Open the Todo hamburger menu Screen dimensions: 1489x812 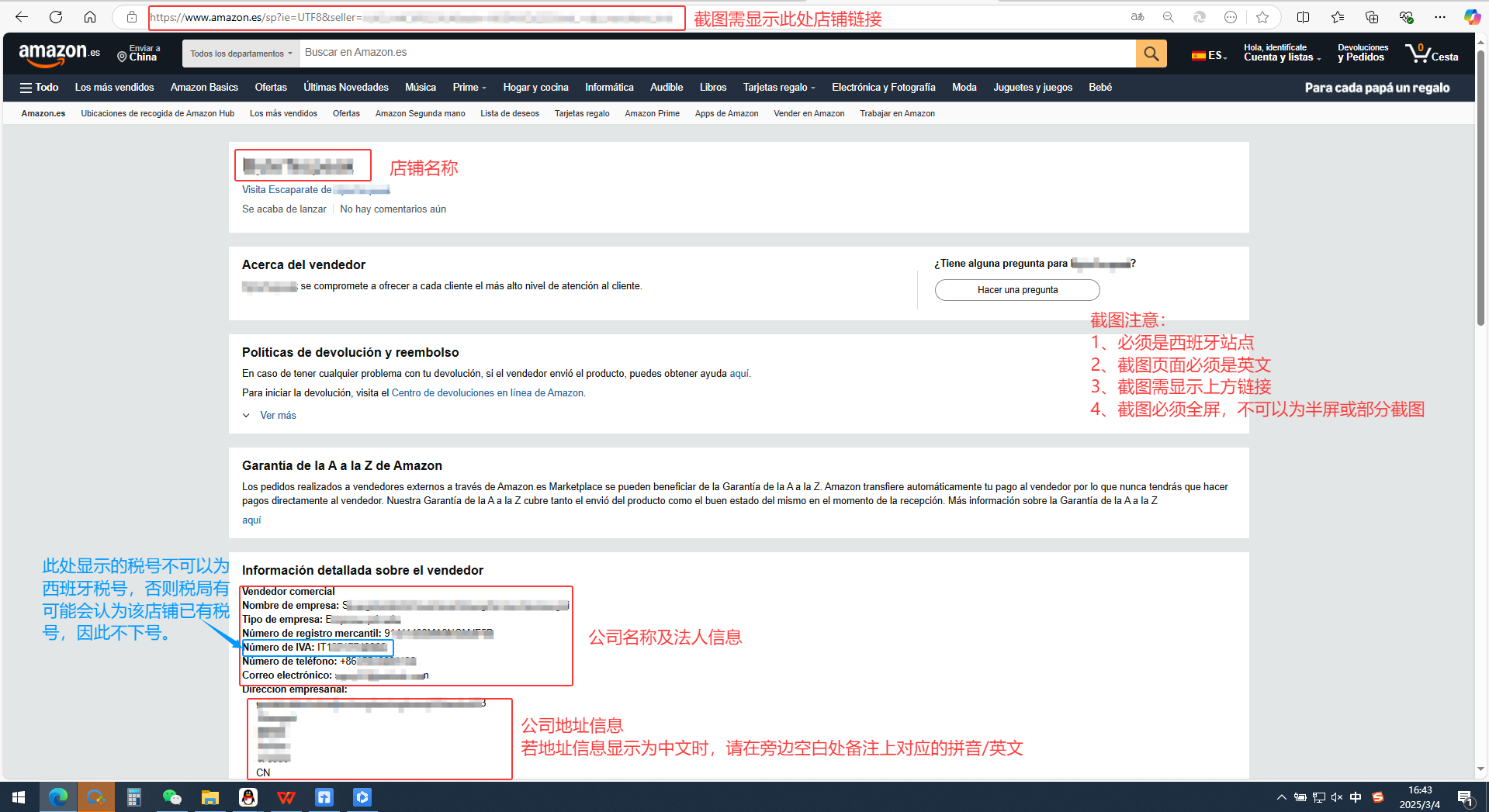(39, 88)
